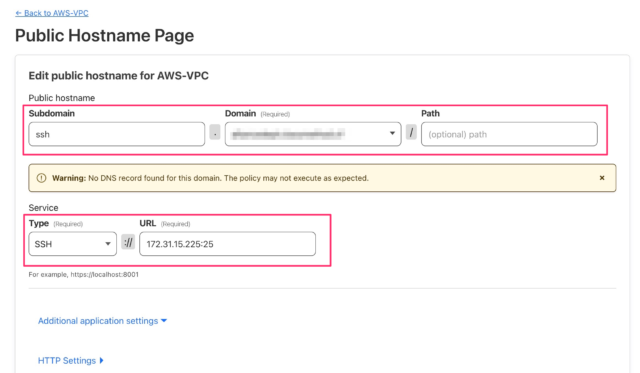Open the Domain dropdown list
This screenshot has height=373, width=640.
coord(313,134)
